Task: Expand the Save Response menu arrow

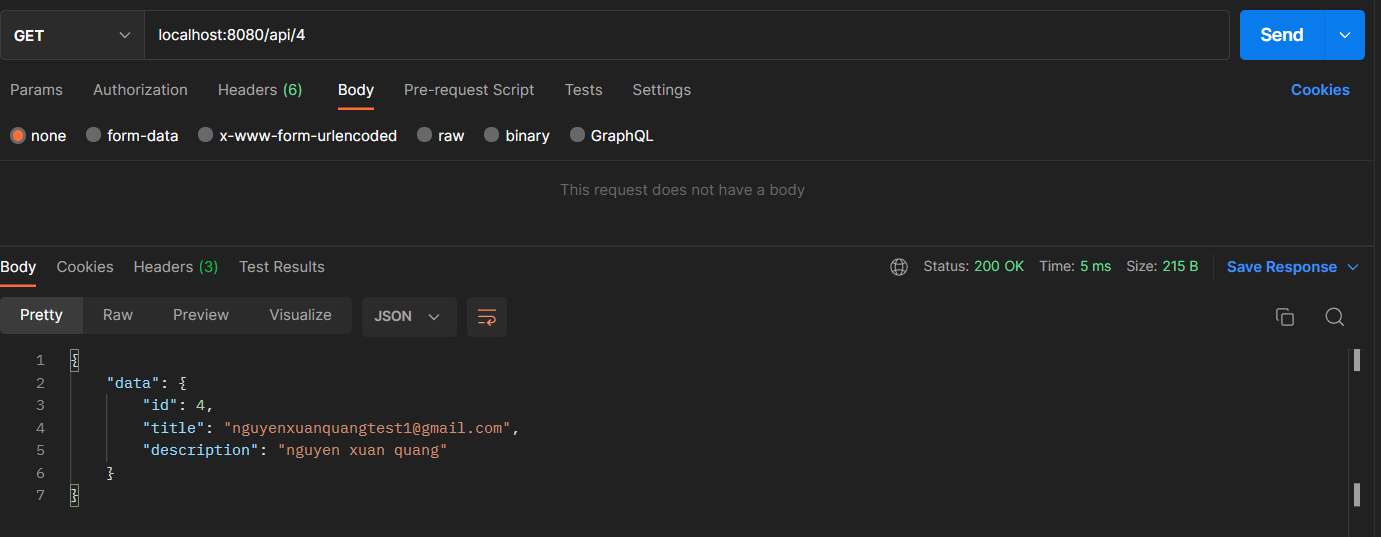Action: coord(1354,267)
